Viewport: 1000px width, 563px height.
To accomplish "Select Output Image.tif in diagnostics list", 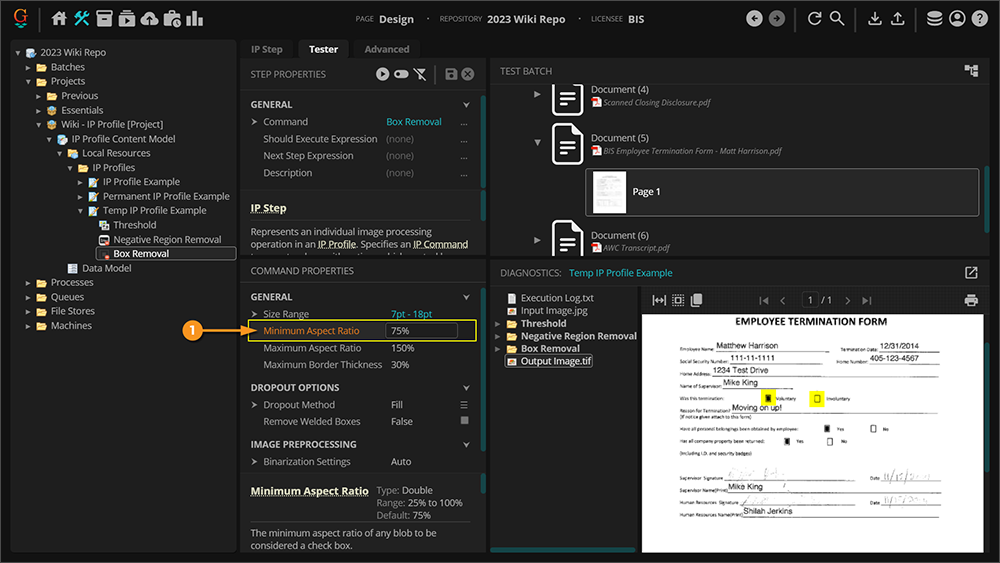I will 556,361.
